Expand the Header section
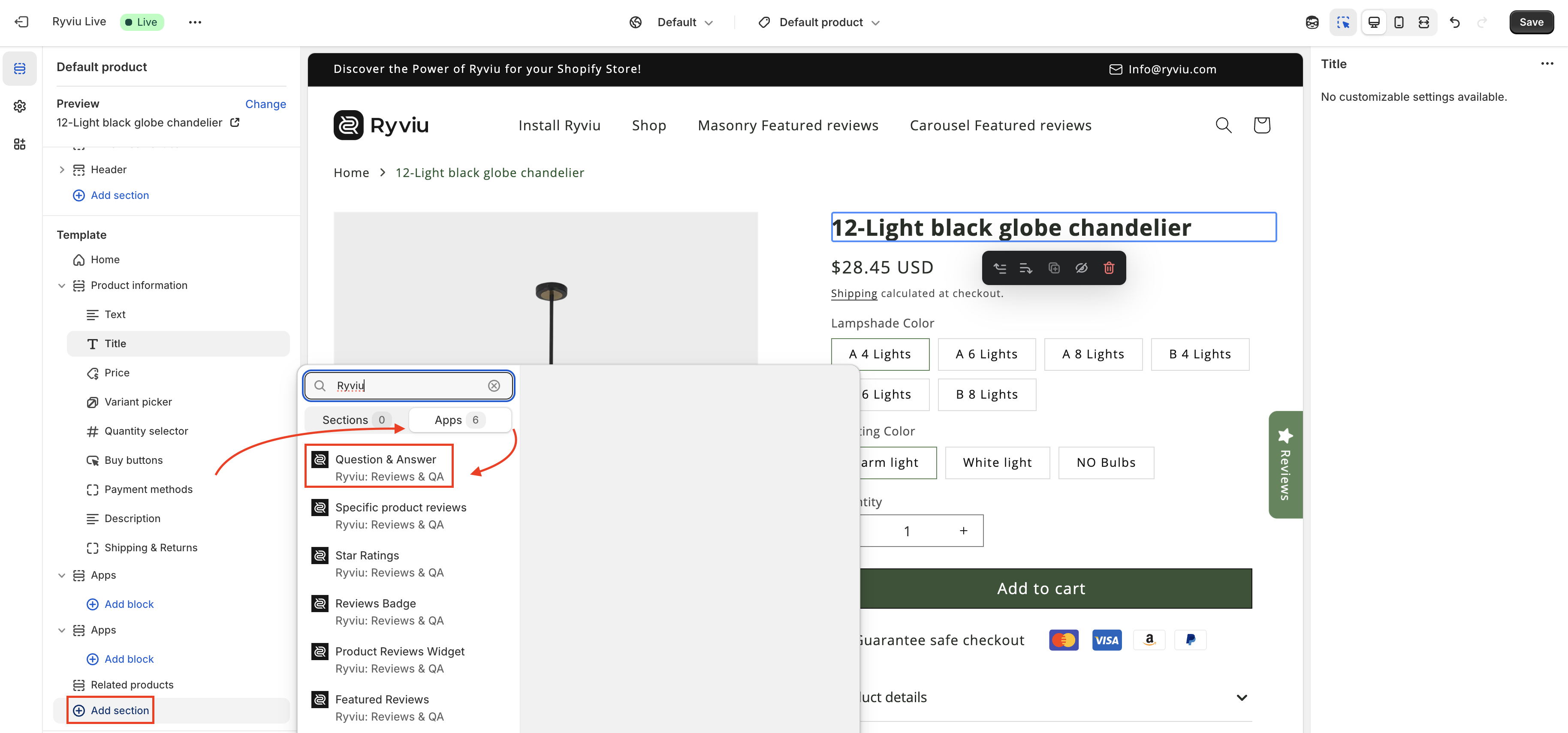Screen dimensions: 1568x733 point(61,170)
